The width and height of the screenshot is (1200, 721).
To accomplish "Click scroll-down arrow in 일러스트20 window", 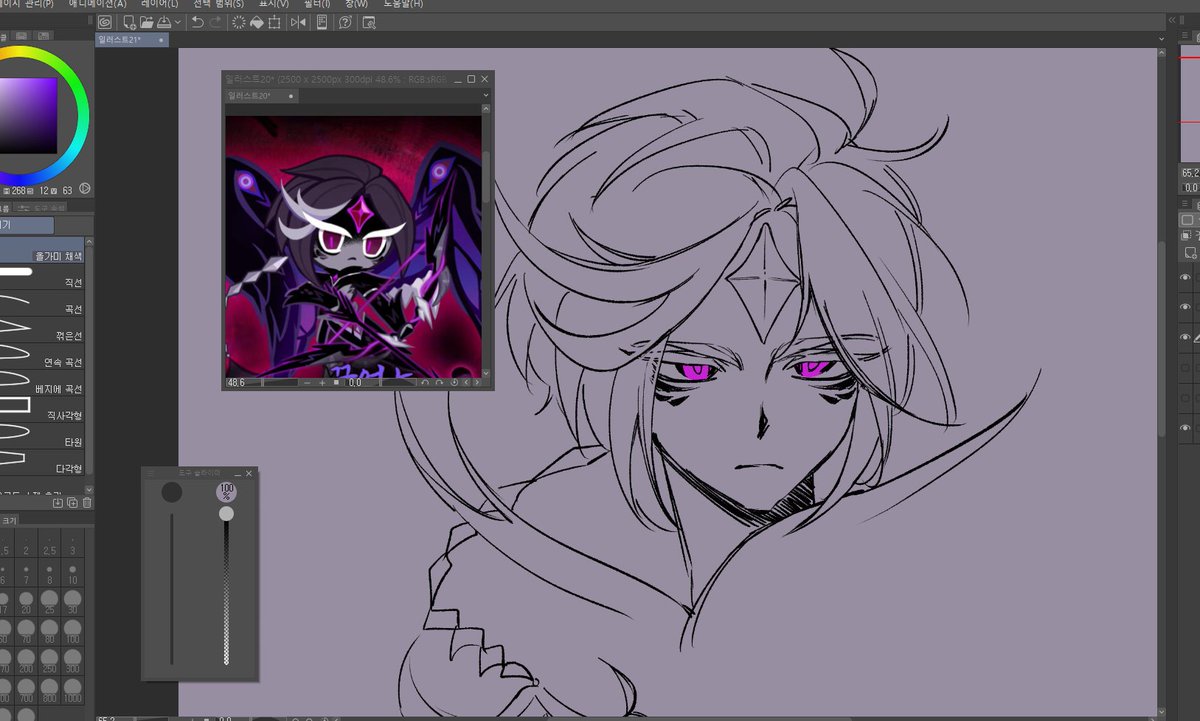I will click(486, 373).
